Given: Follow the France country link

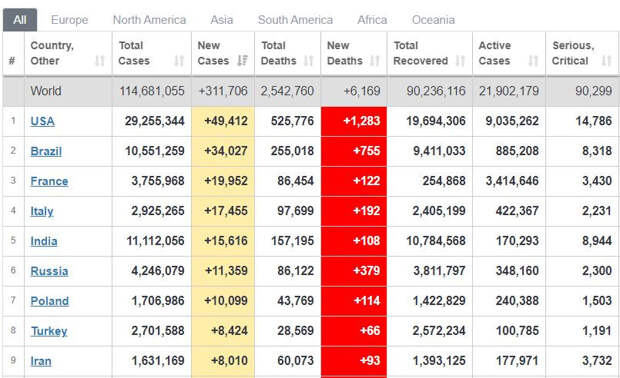Looking at the screenshot, I should pyautogui.click(x=49, y=181).
